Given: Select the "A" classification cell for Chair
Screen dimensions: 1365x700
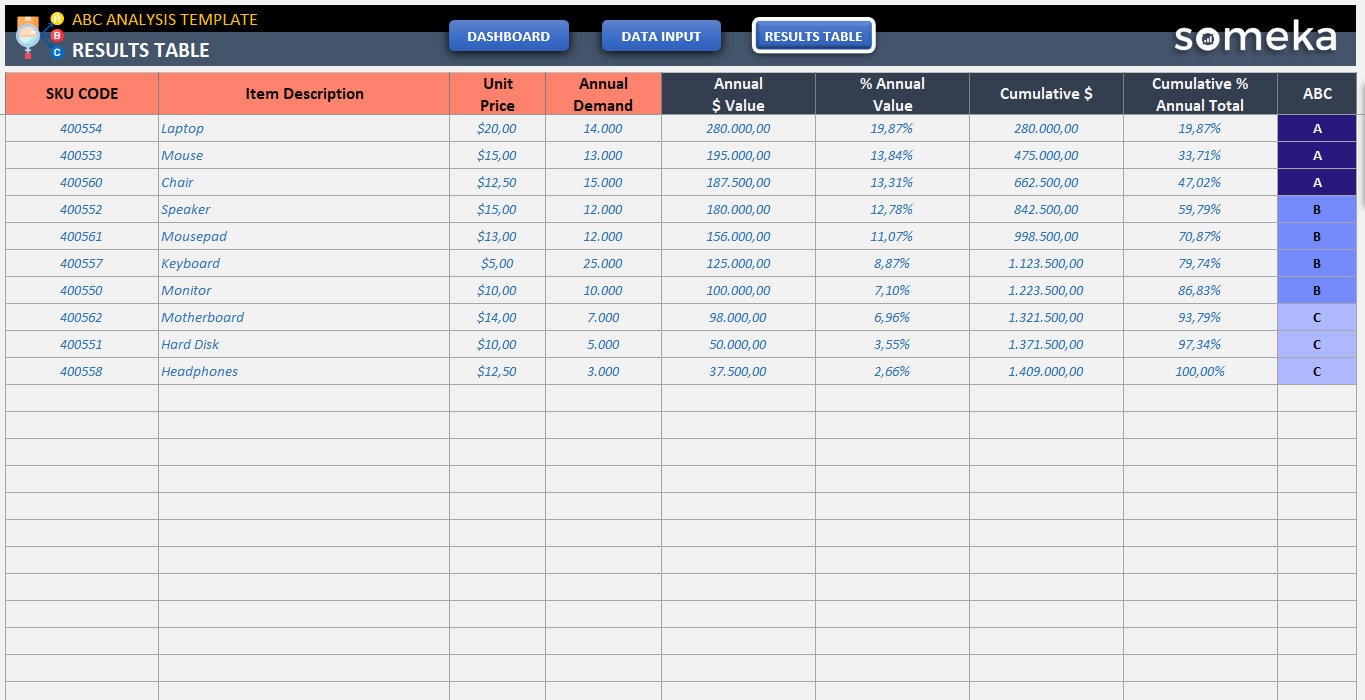Looking at the screenshot, I should (x=1316, y=182).
